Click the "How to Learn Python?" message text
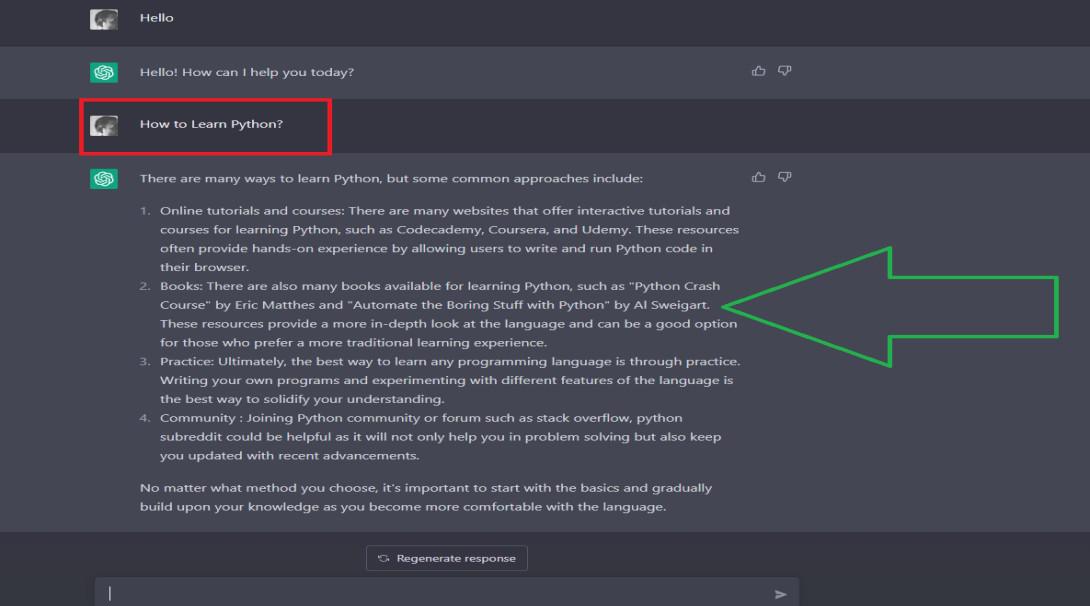1090x606 pixels. (x=211, y=125)
